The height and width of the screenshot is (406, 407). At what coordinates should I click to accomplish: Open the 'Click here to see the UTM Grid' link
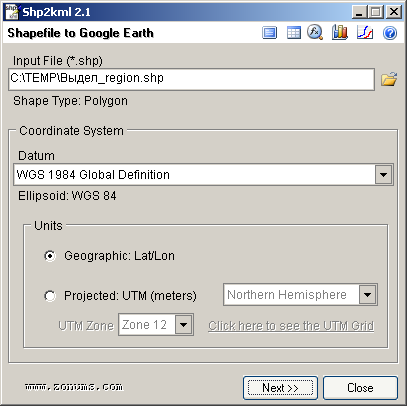click(291, 326)
